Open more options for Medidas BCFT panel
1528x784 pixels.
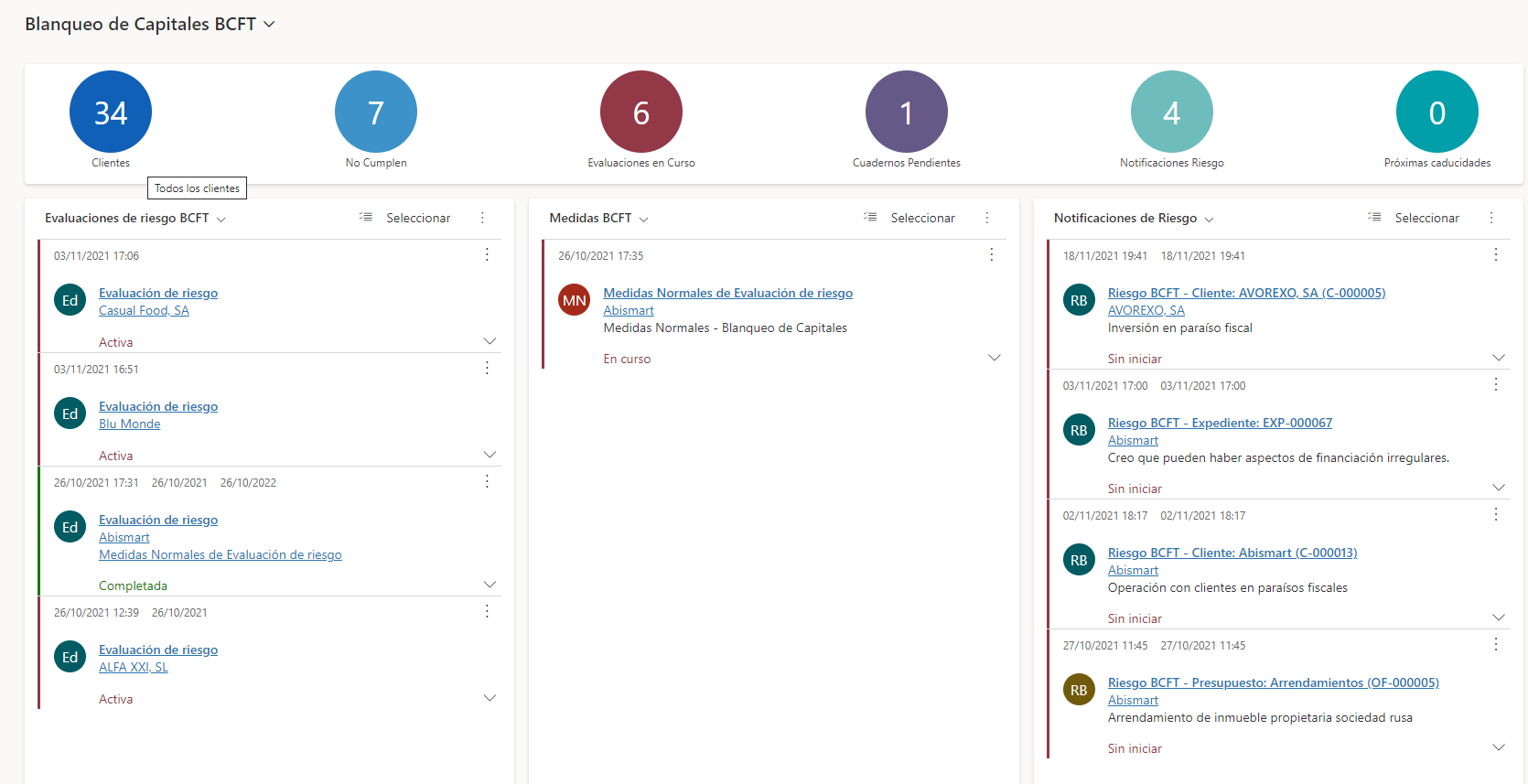click(x=987, y=218)
